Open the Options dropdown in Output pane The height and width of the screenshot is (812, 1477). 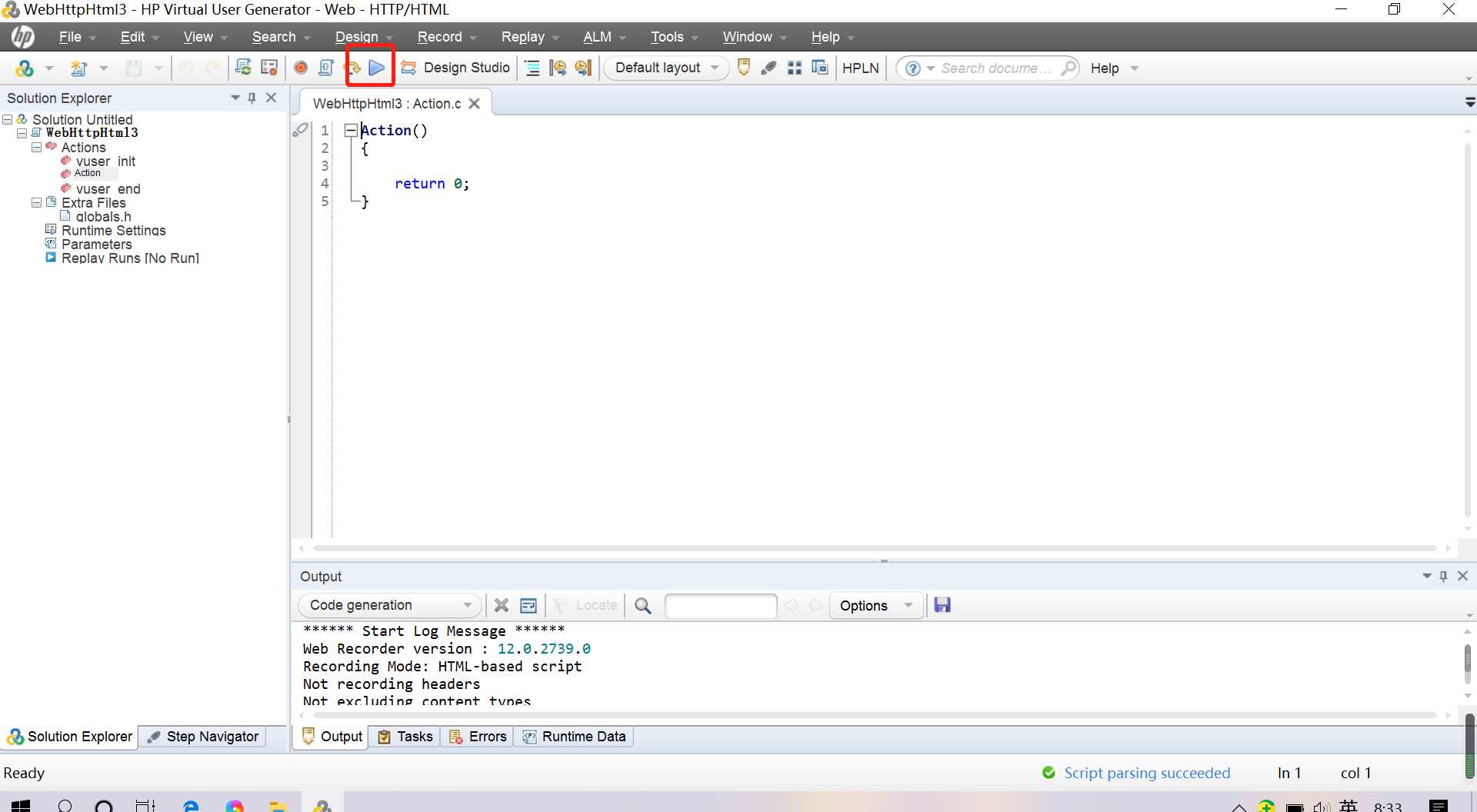876,605
